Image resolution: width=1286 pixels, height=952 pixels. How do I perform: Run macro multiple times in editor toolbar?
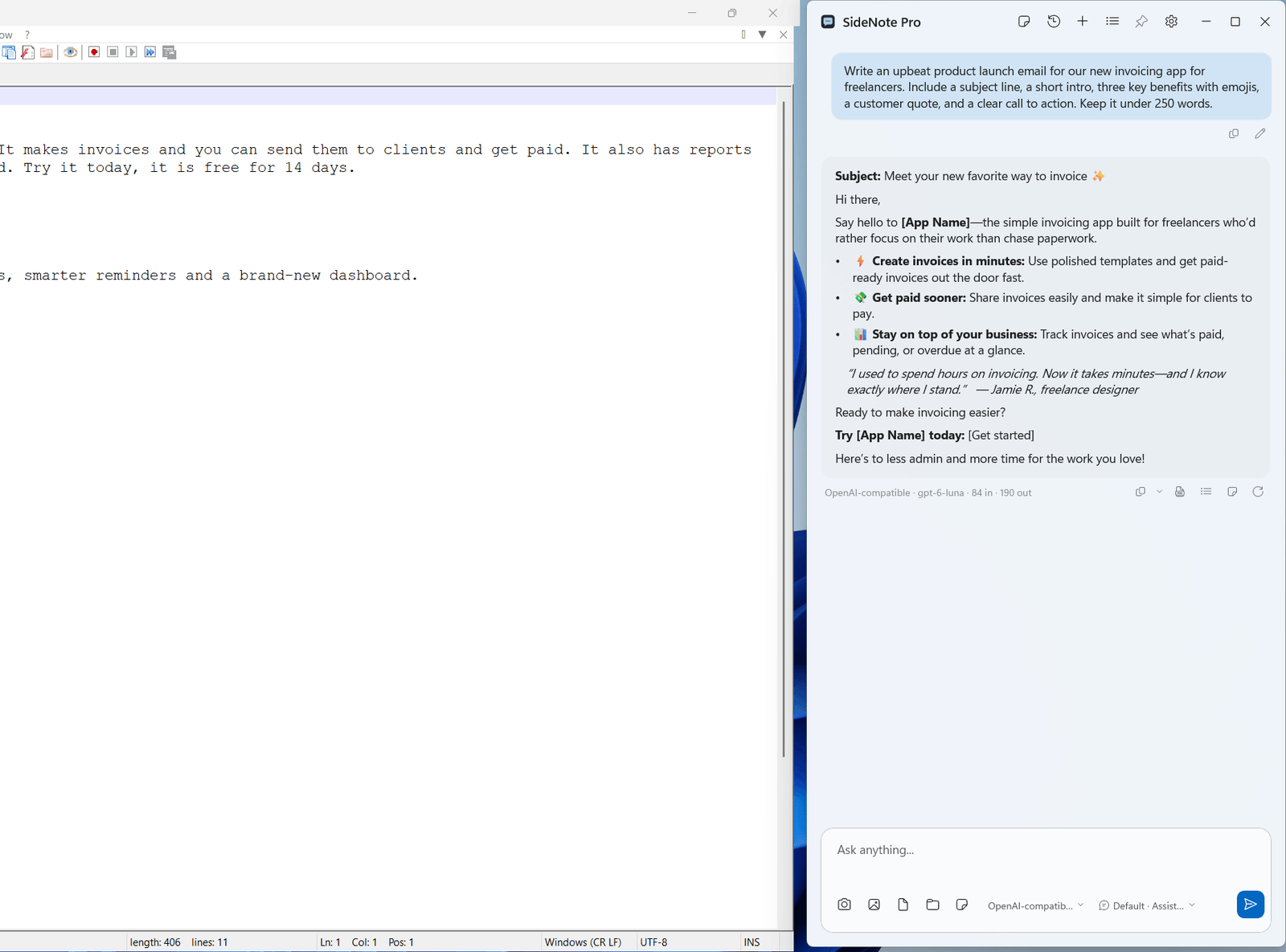[x=150, y=52]
